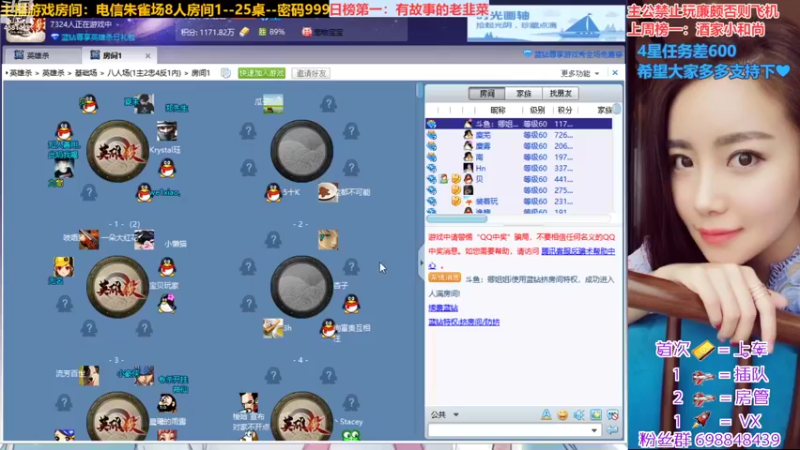Open the 家族 tab in player panel
The image size is (800, 450).
tap(523, 93)
